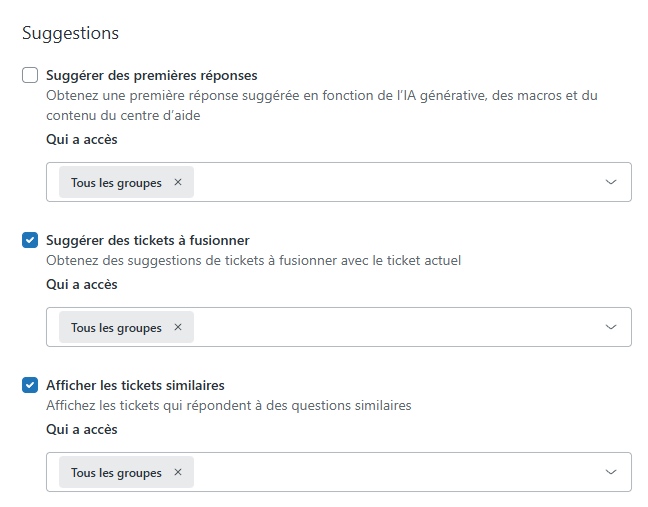Click the Suggestions section heading
648x507 pixels.
pos(70,33)
